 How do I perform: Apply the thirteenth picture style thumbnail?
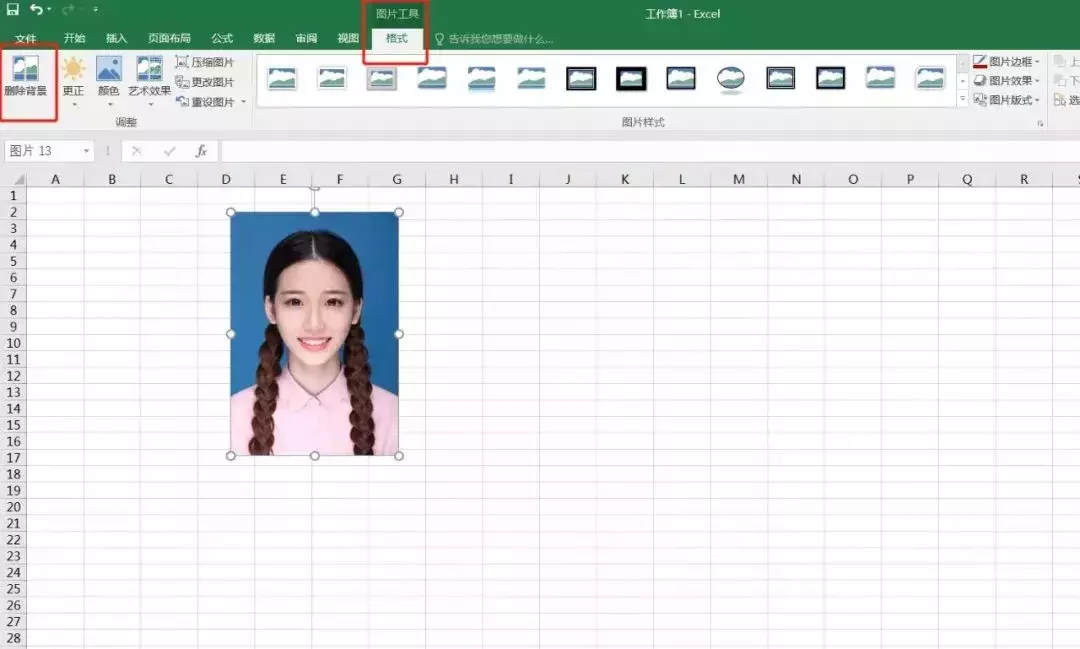880,79
